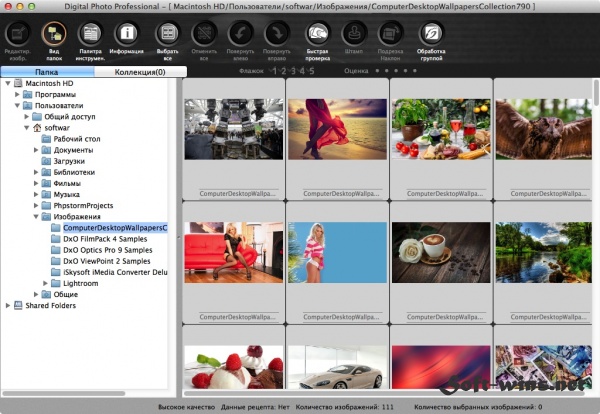Collapse the Macintosh HD tree node
This screenshot has width=600, height=414.
(x=8, y=83)
